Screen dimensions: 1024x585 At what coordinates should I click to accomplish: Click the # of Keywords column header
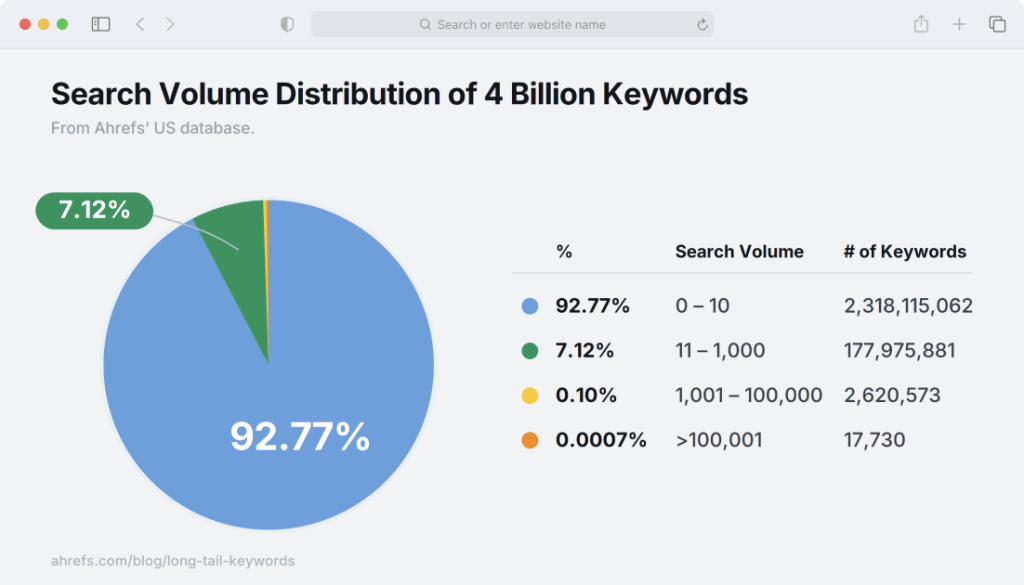904,251
